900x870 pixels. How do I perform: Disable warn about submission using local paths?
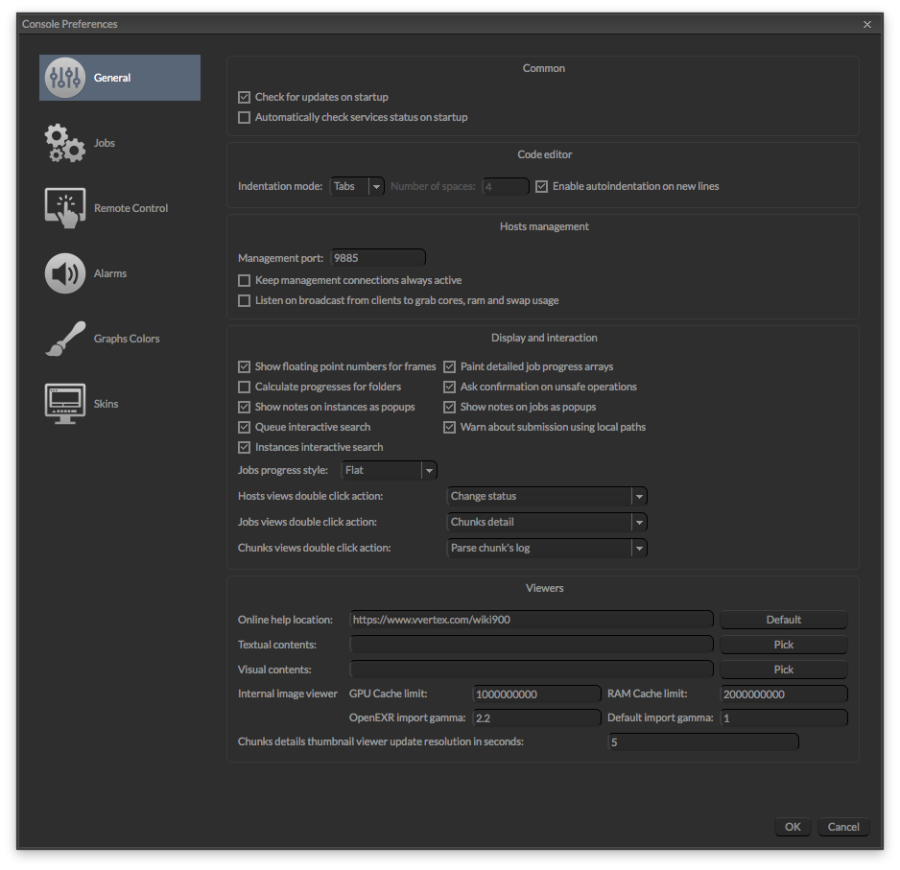[x=449, y=427]
